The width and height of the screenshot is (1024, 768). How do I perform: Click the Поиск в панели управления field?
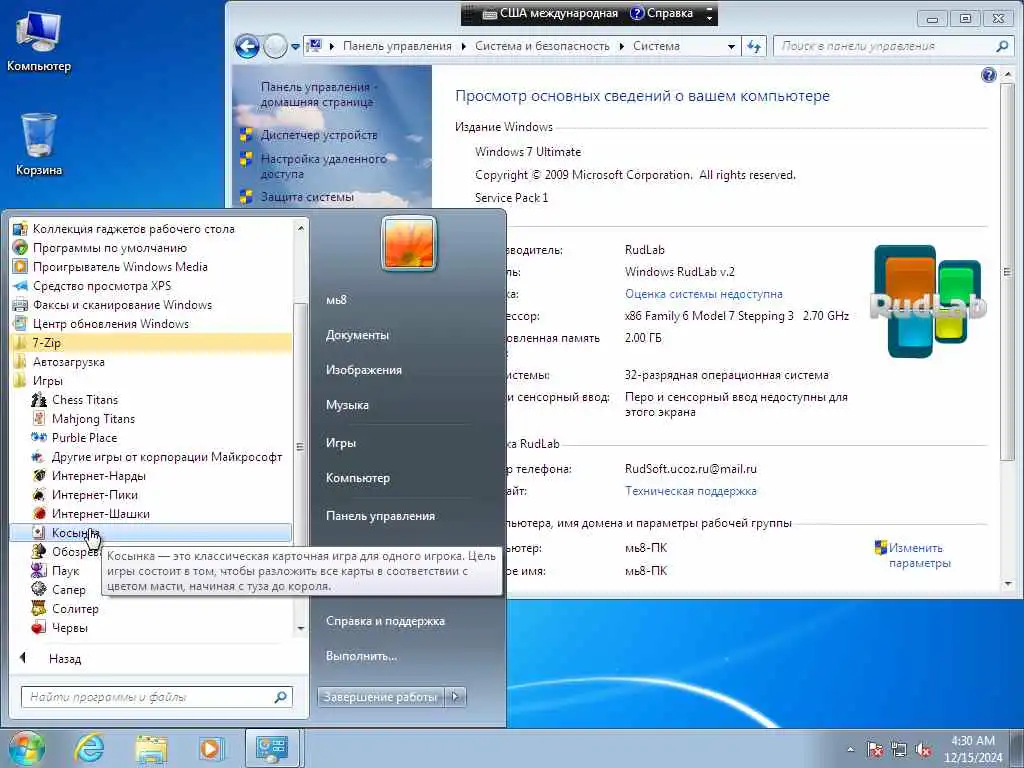[892, 46]
